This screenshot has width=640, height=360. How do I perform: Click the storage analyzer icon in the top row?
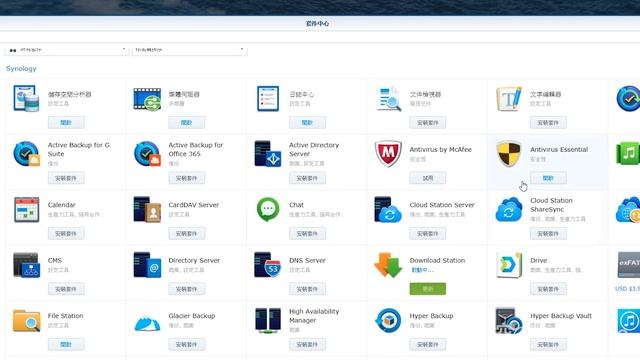click(x=26, y=98)
